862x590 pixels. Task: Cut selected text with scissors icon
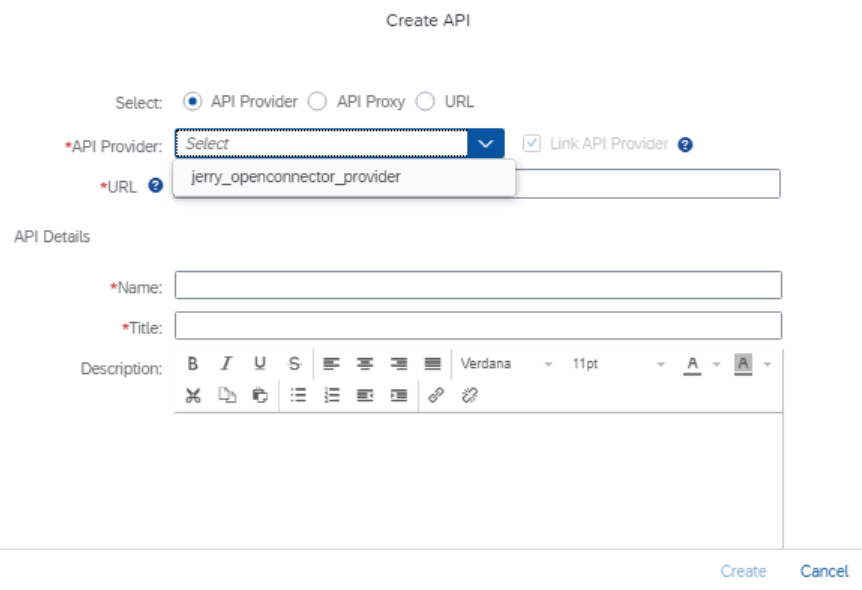[x=193, y=395]
